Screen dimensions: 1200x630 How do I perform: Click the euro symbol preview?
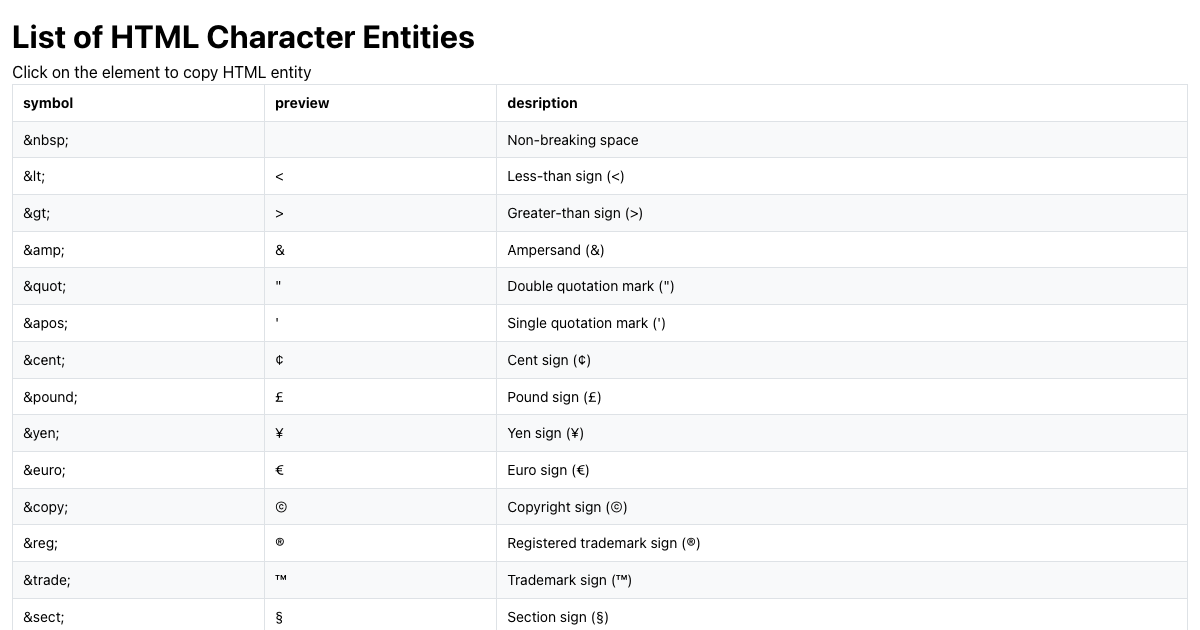280,470
